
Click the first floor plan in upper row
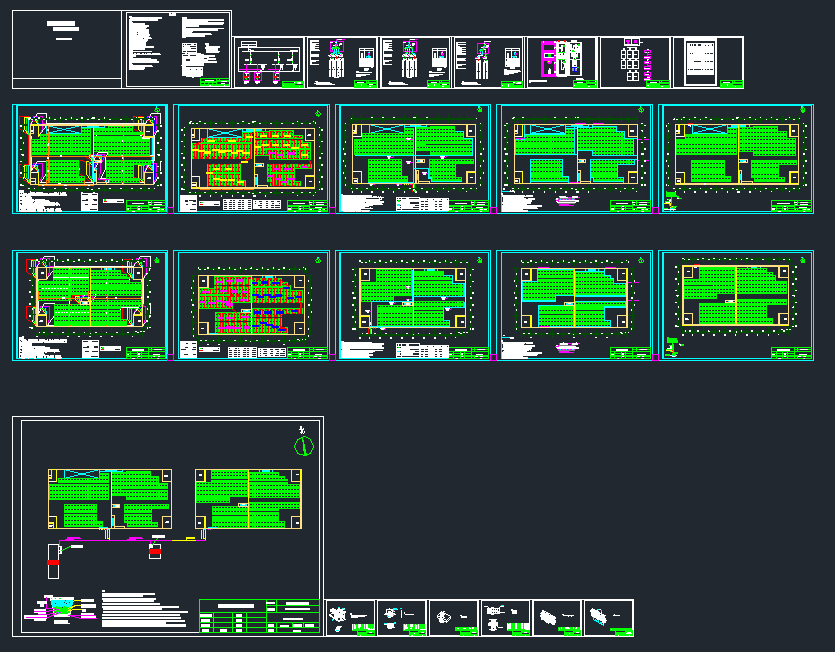[91, 158]
